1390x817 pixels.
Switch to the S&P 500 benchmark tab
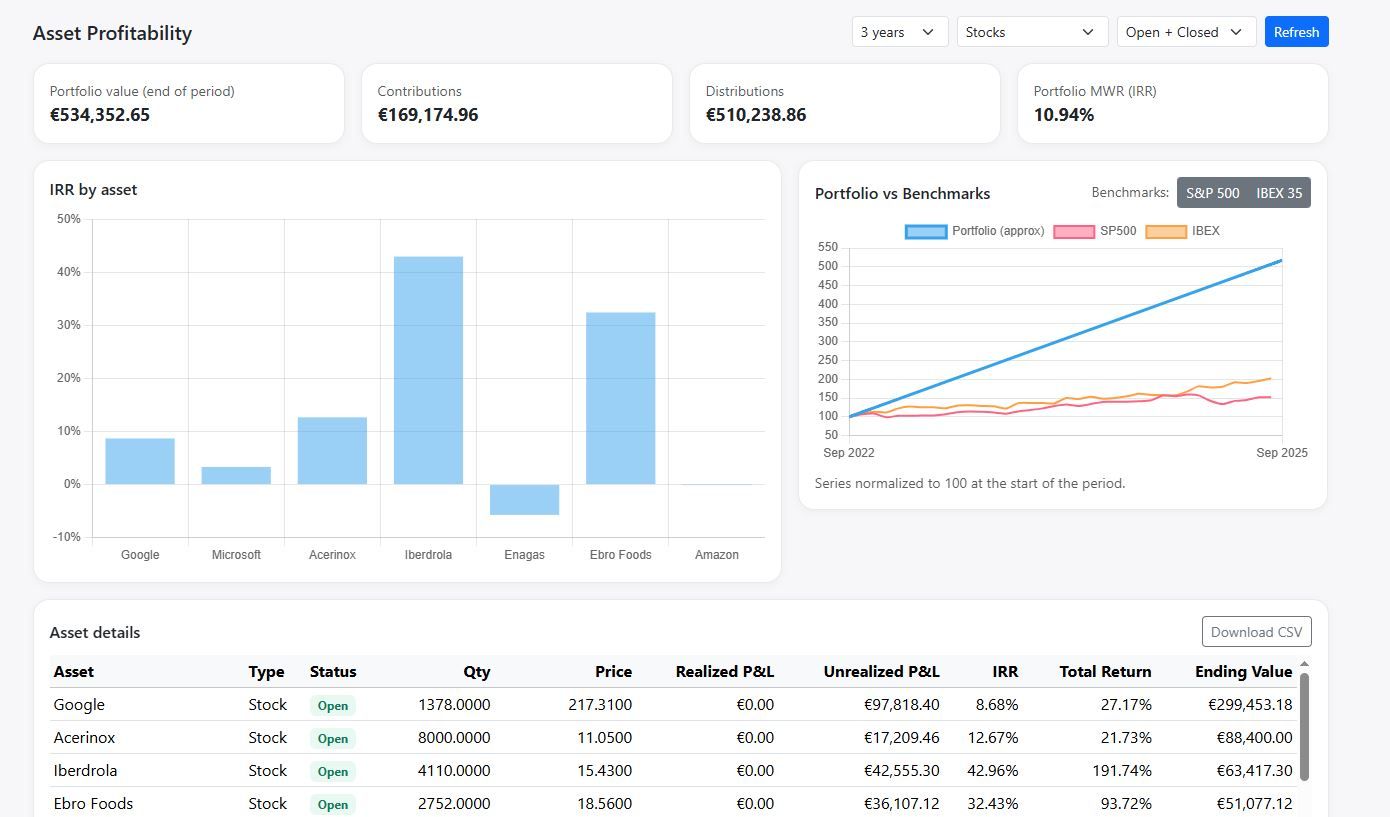1212,192
